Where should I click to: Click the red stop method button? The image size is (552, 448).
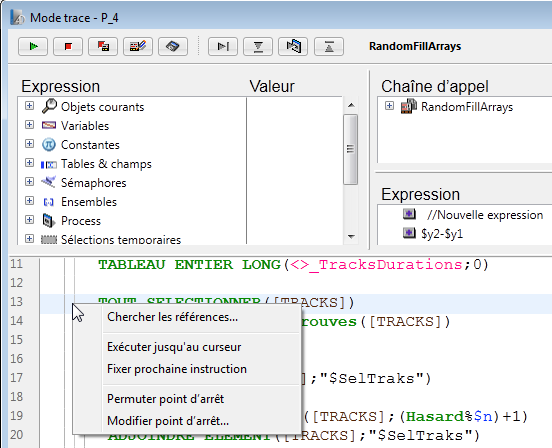(68, 46)
